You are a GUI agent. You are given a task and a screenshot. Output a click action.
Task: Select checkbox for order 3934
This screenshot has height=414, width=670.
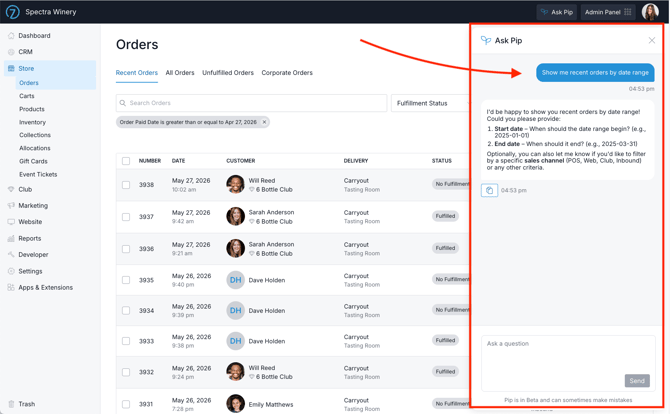126,311
